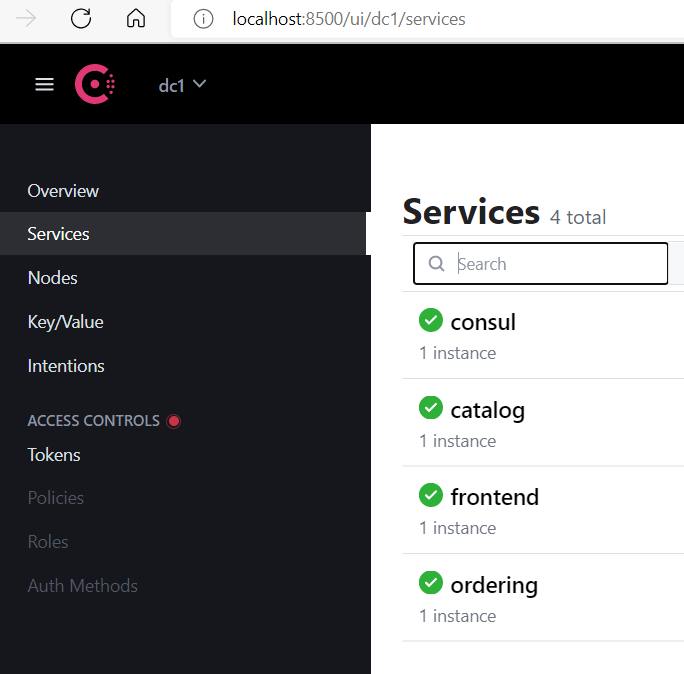Click the browser address bar URL
The image size is (684, 674).
pos(348,19)
